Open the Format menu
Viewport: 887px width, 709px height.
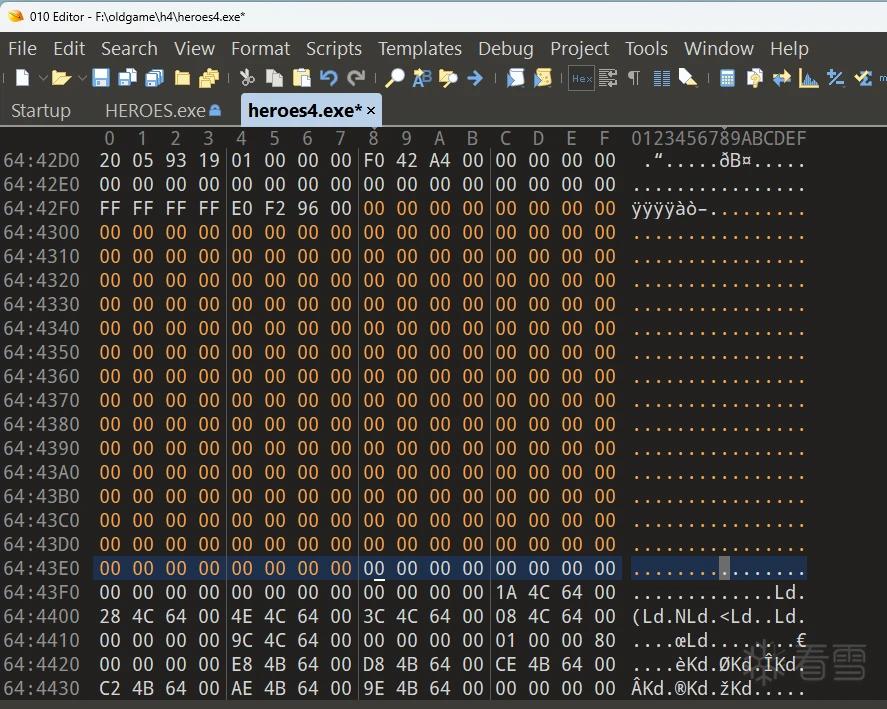[260, 49]
